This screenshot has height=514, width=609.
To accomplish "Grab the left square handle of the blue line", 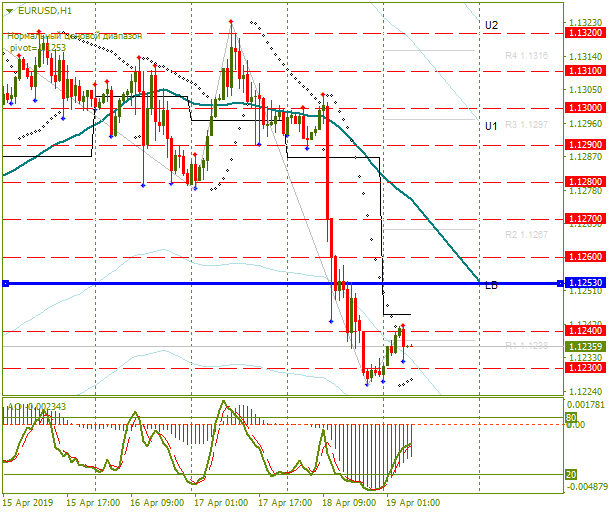I will (5, 284).
